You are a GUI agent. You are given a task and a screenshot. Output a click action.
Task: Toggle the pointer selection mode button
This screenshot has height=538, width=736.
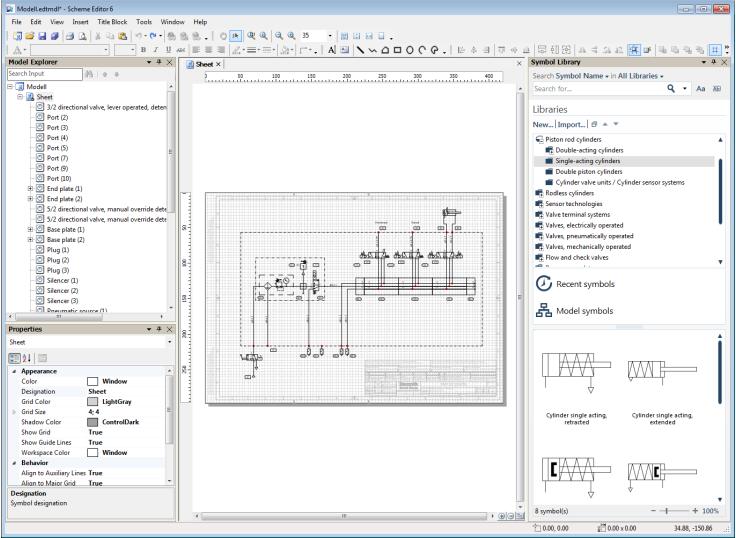click(x=236, y=36)
